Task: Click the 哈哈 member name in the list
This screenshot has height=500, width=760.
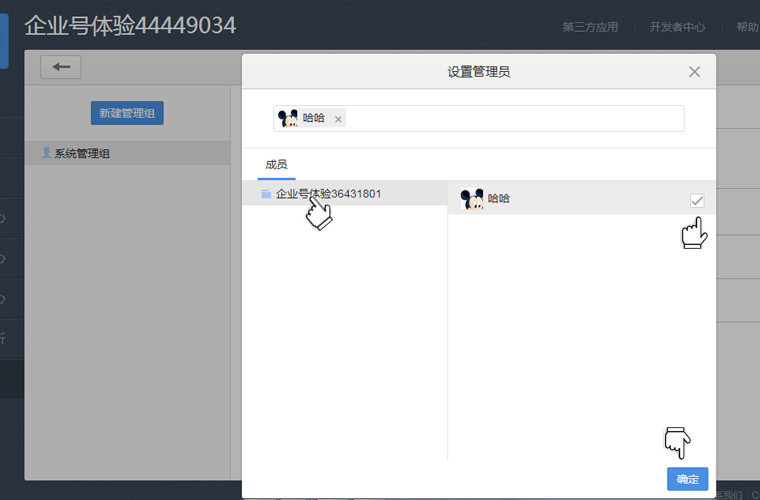Action: [498, 199]
